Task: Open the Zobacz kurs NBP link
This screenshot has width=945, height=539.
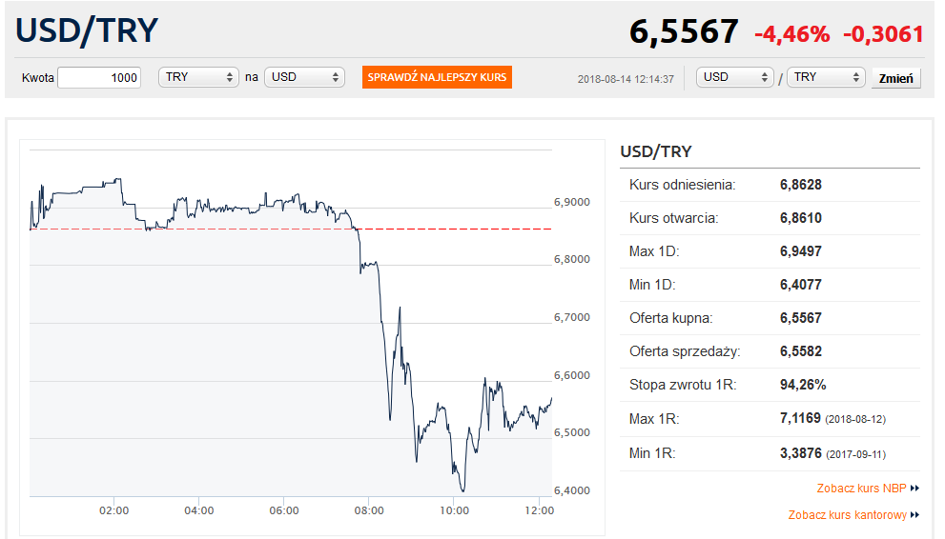Action: coord(868,488)
